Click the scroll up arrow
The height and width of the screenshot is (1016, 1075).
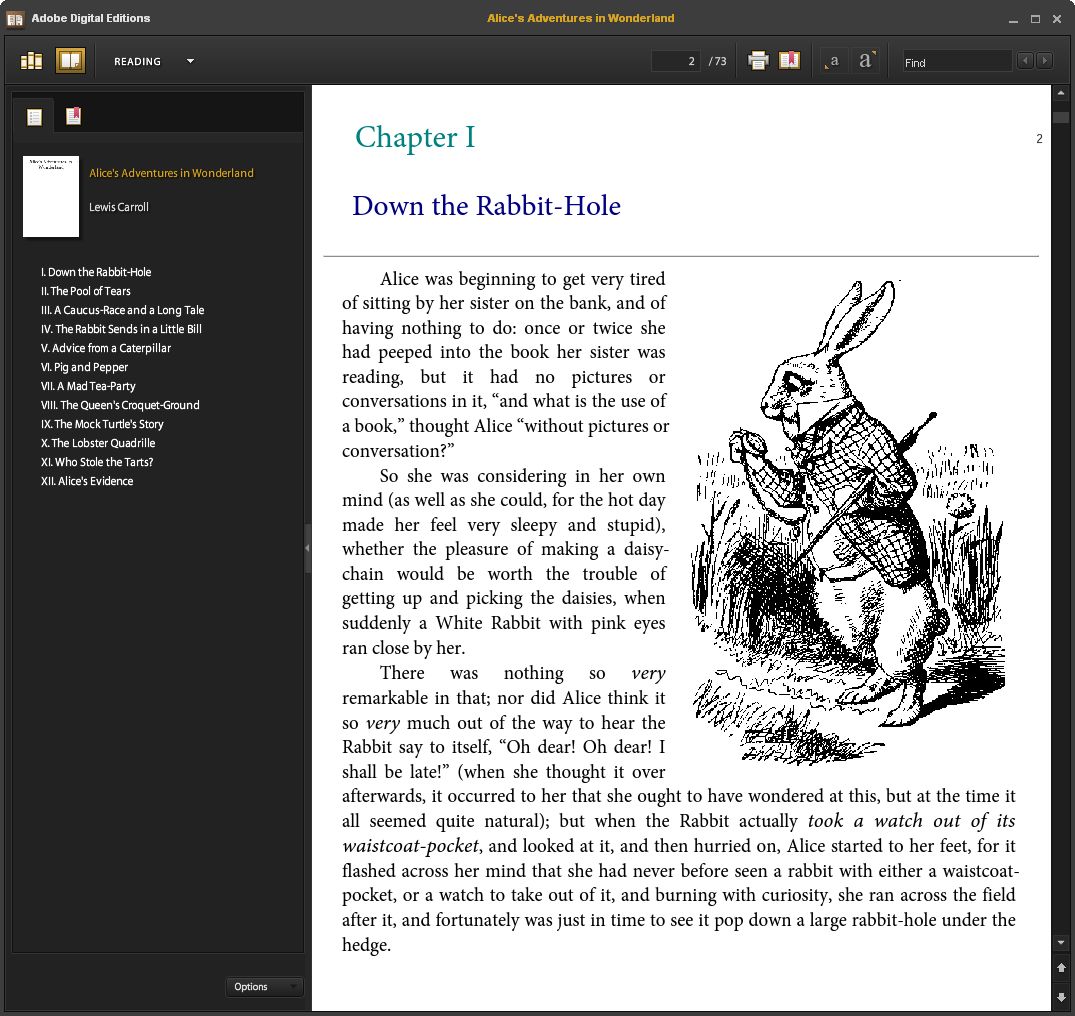click(x=1061, y=93)
